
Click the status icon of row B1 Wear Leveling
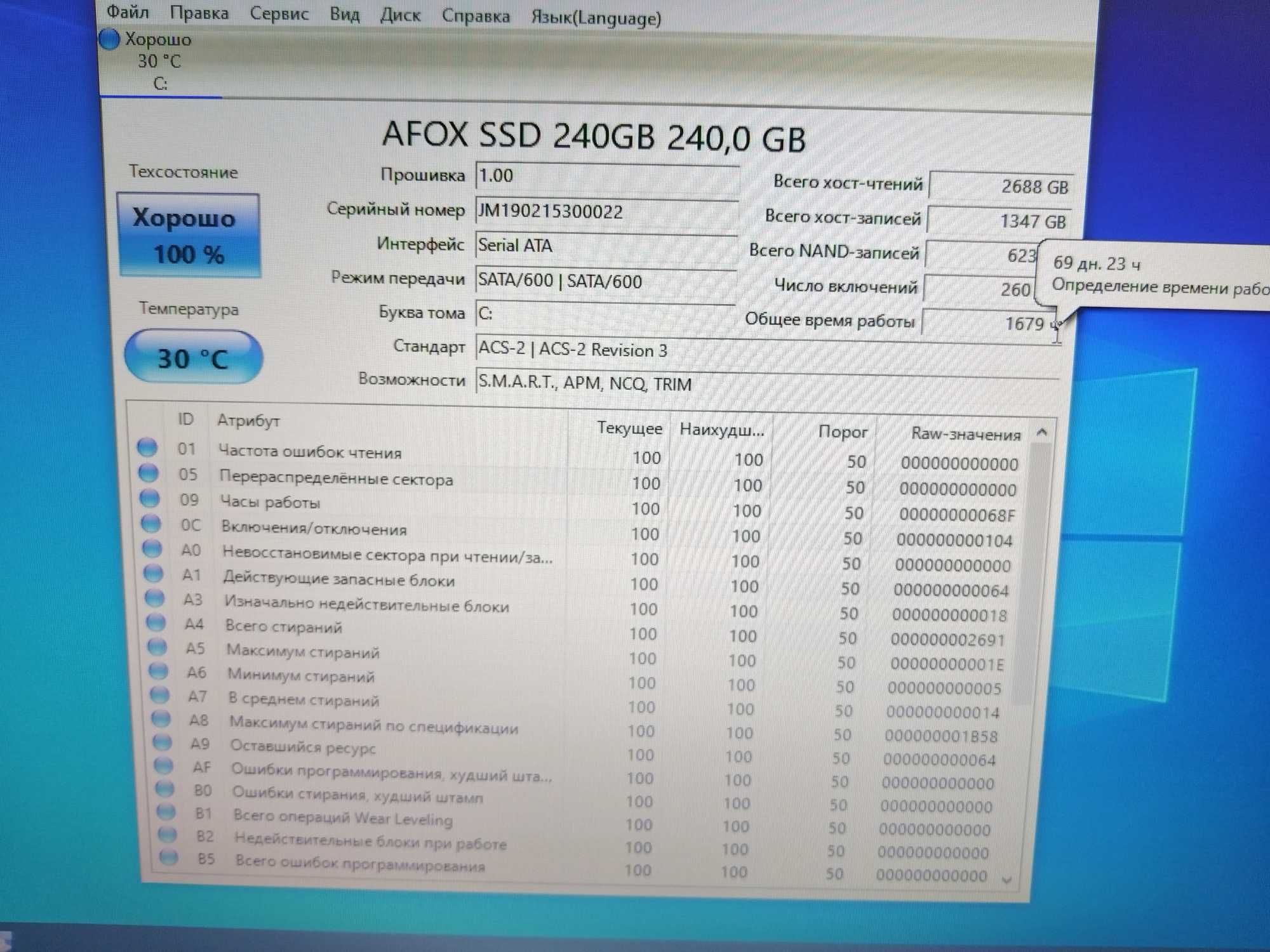click(x=166, y=811)
